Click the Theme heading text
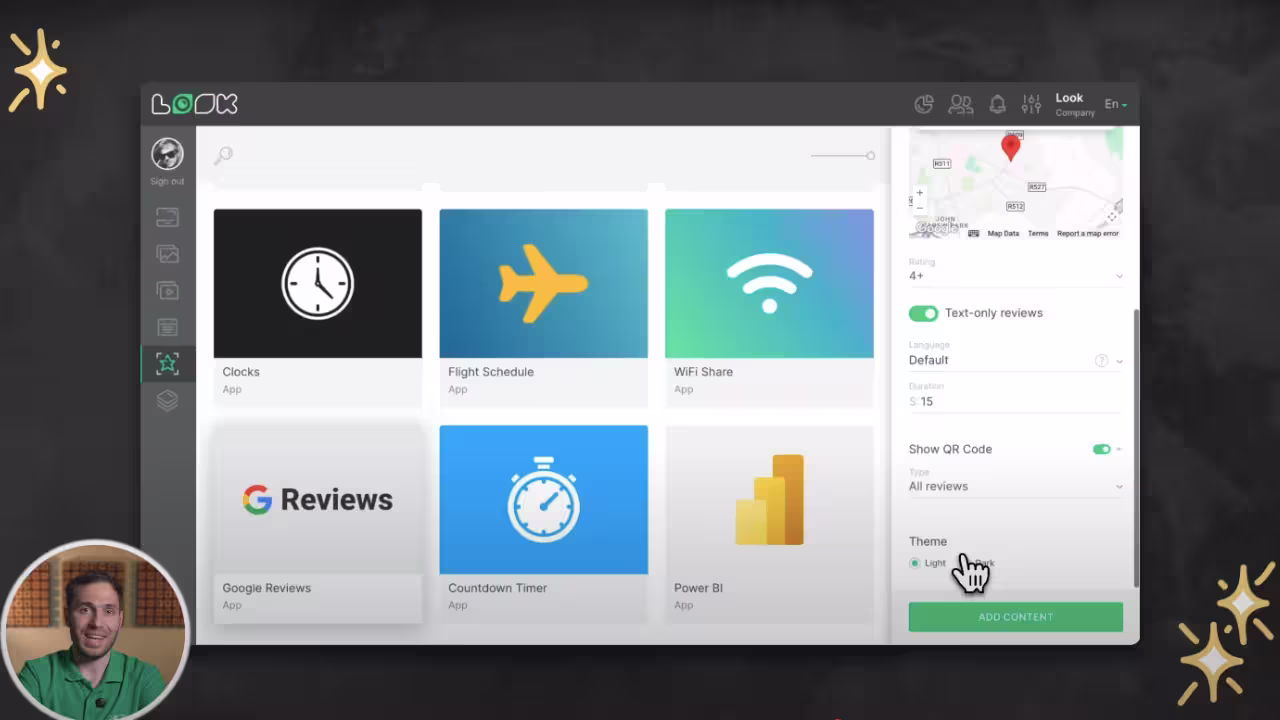Viewport: 1280px width, 720px height. (x=928, y=541)
